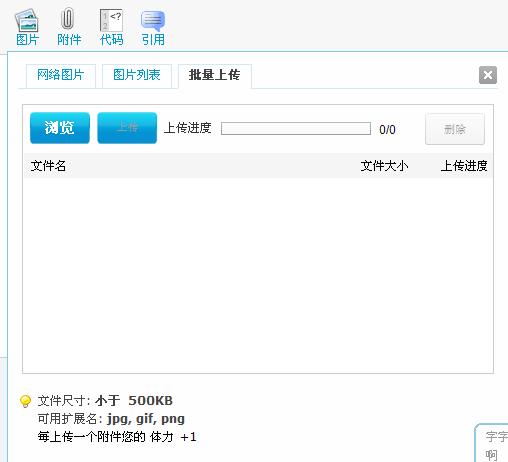Screen dimensions: 508x462
Task: Click the 500KB file size text
Action: click(x=150, y=400)
